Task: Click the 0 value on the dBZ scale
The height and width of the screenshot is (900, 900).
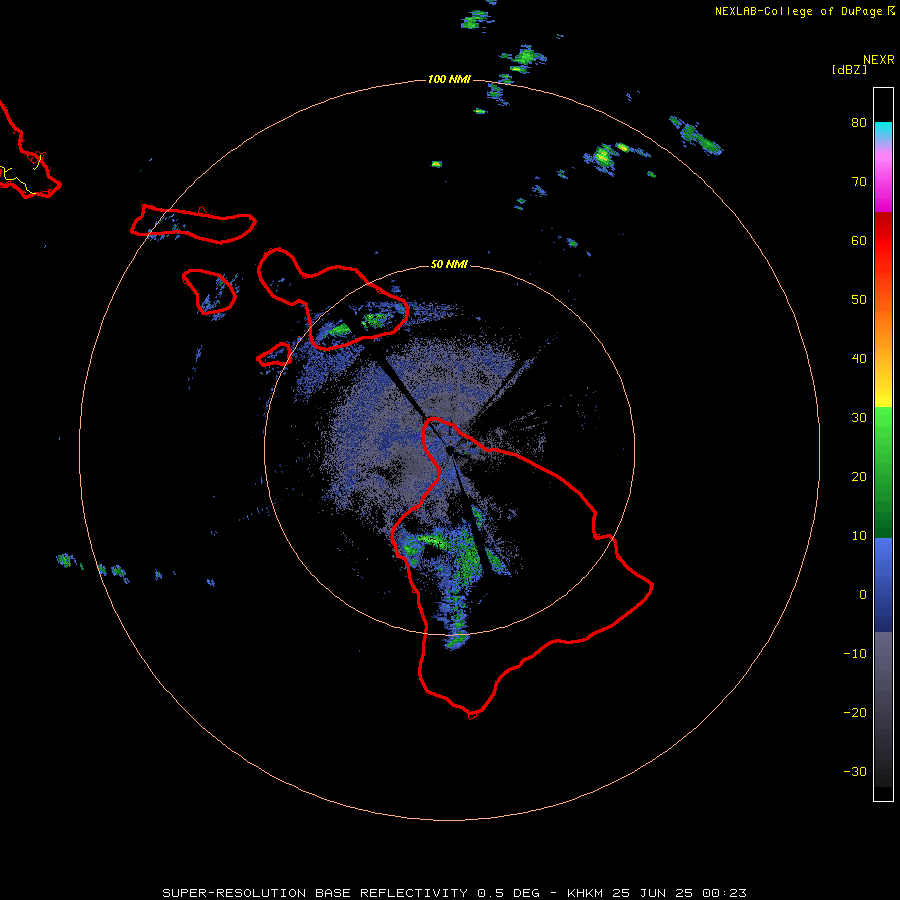Action: [863, 595]
